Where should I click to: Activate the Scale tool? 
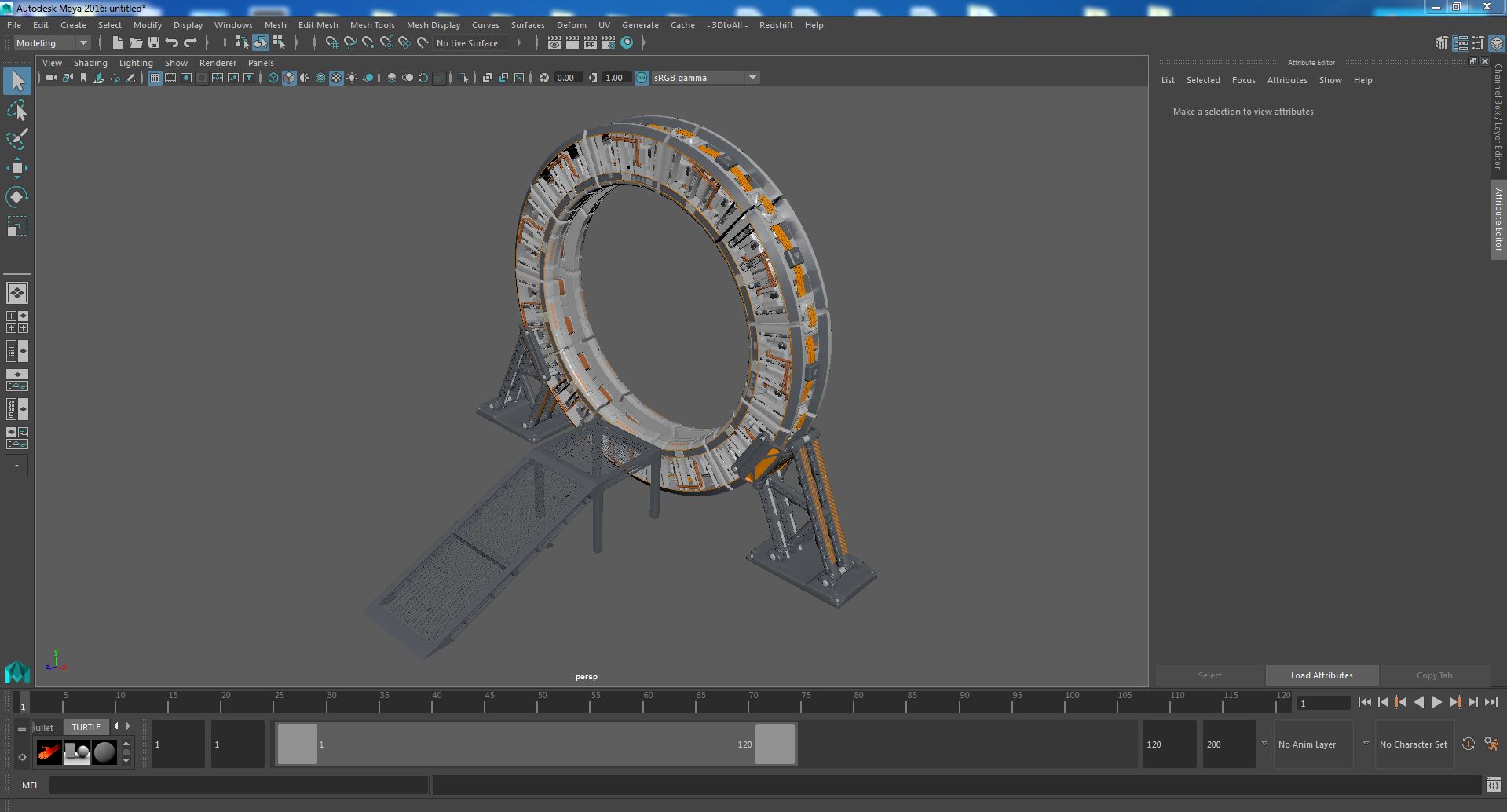[x=17, y=226]
